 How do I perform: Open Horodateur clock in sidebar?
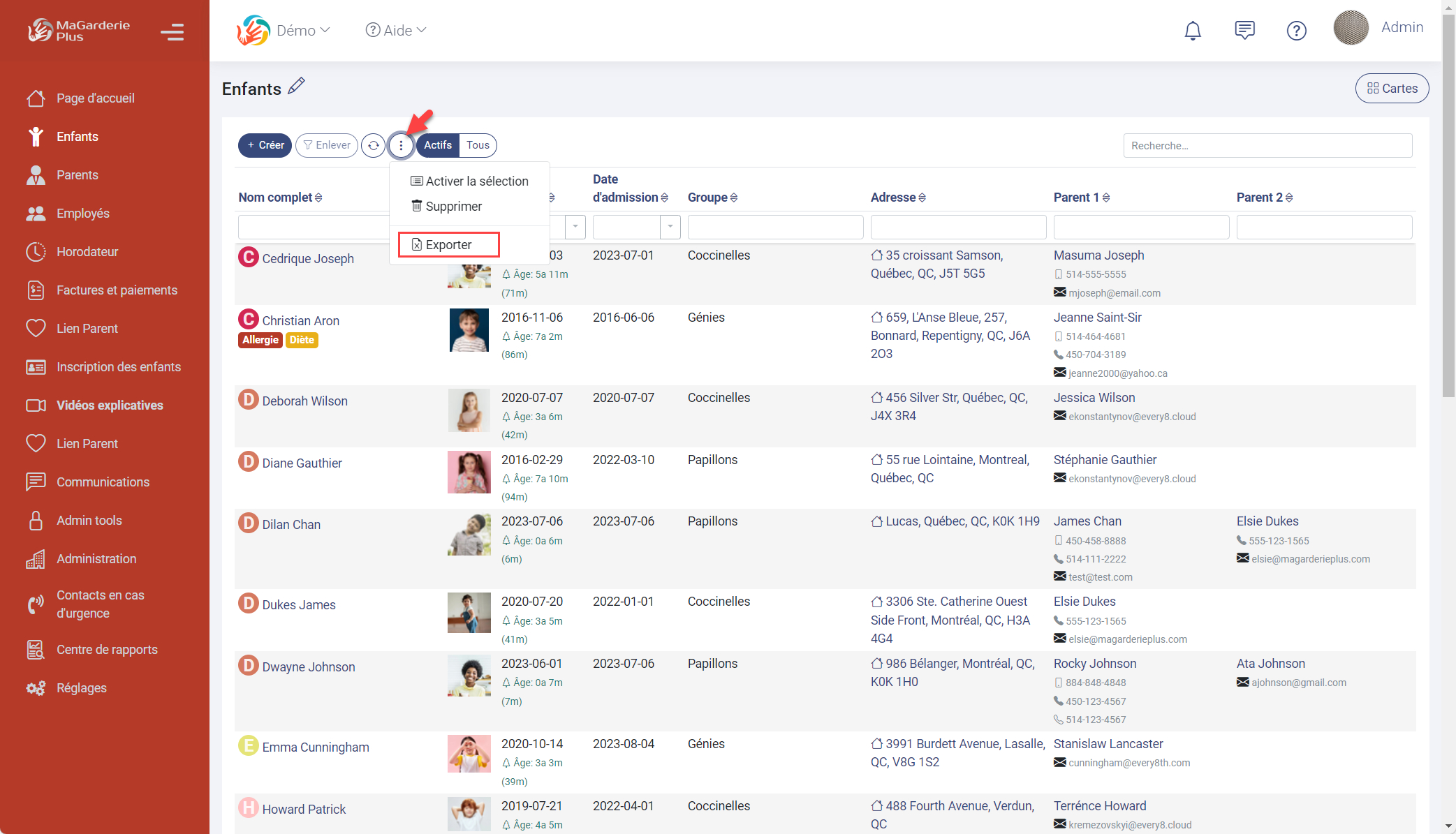tap(87, 252)
